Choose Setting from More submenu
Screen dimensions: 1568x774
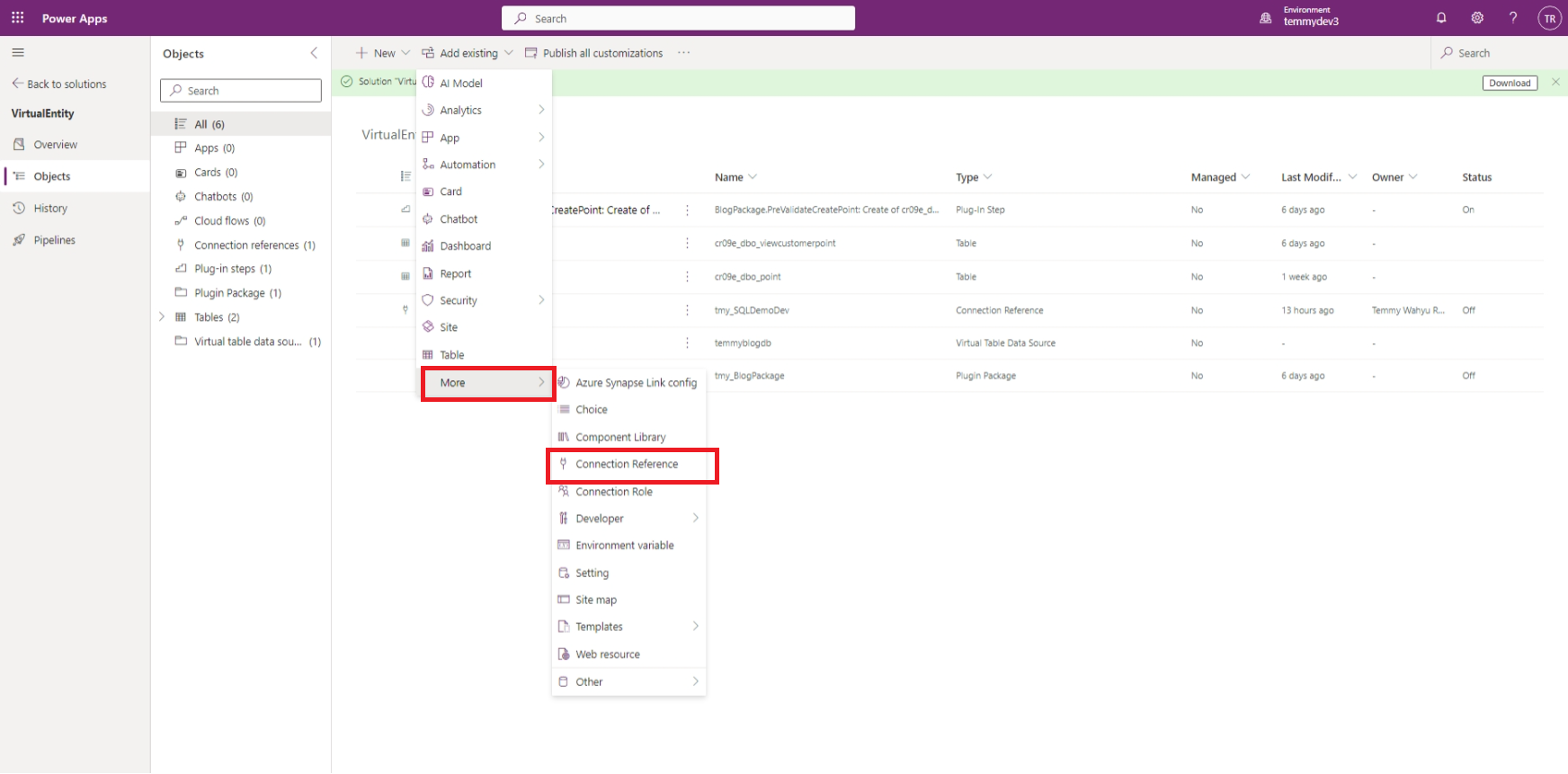(628, 573)
